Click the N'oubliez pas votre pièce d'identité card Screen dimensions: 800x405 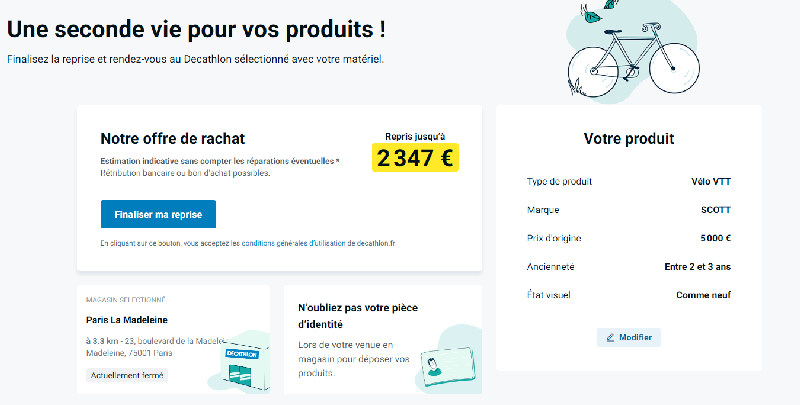coord(383,339)
